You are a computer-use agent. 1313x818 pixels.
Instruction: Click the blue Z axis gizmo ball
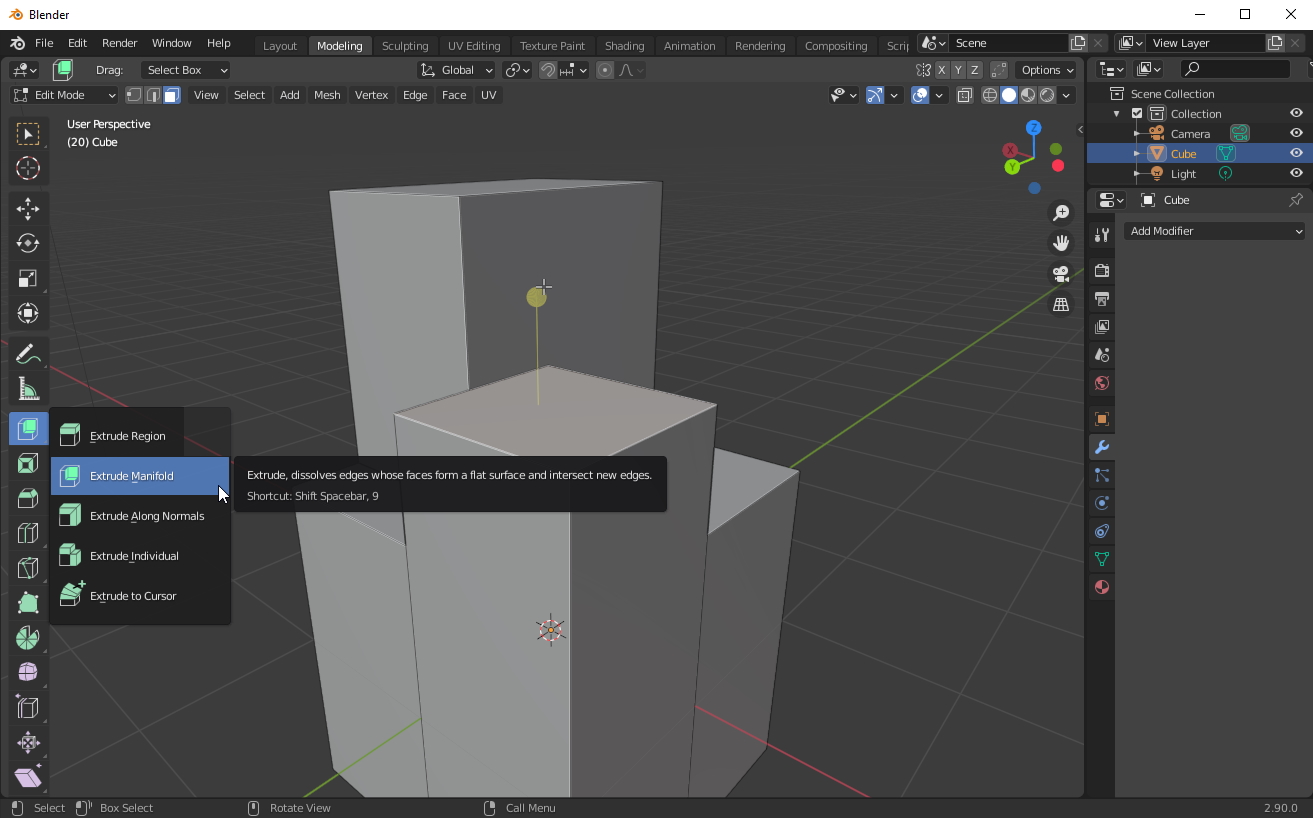tap(1033, 128)
